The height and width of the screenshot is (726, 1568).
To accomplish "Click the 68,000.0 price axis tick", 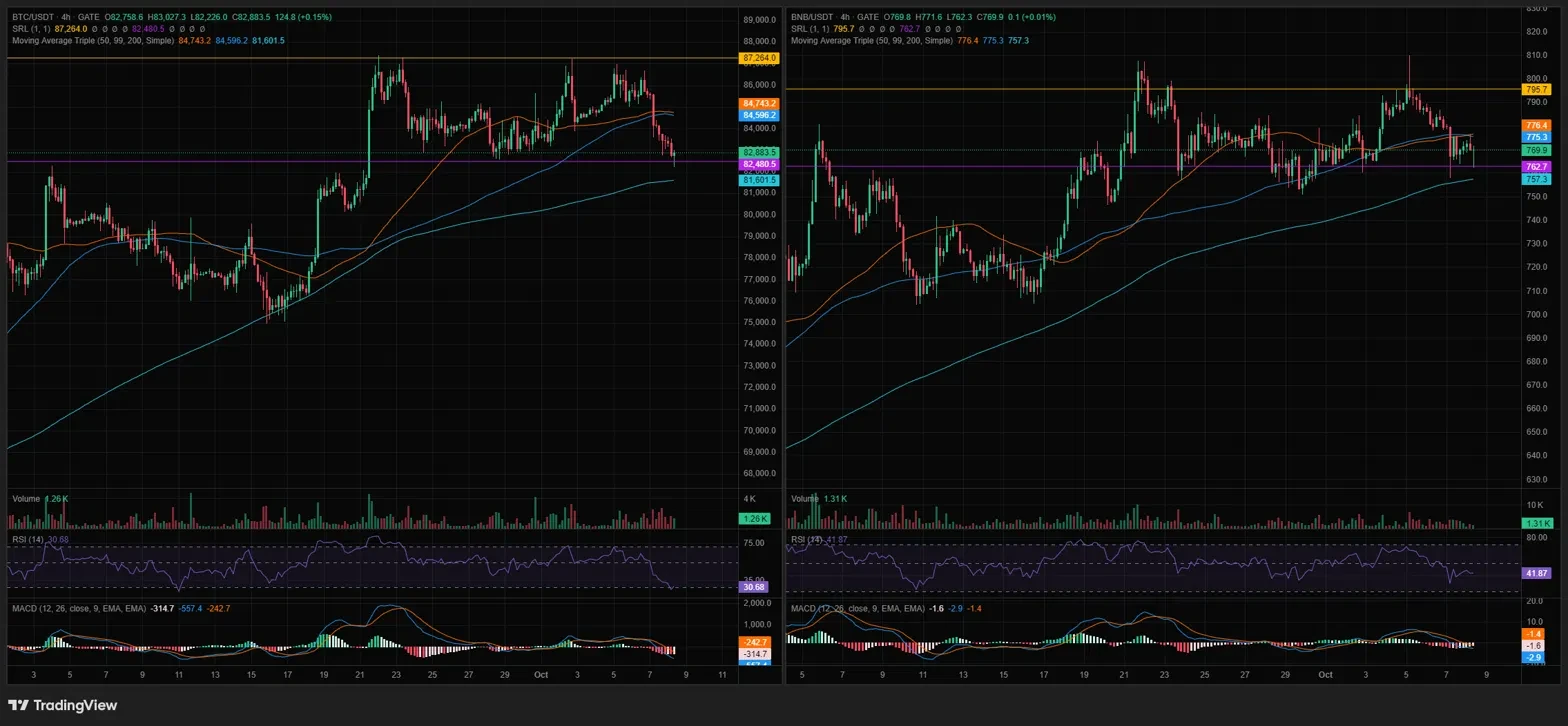I will point(760,473).
